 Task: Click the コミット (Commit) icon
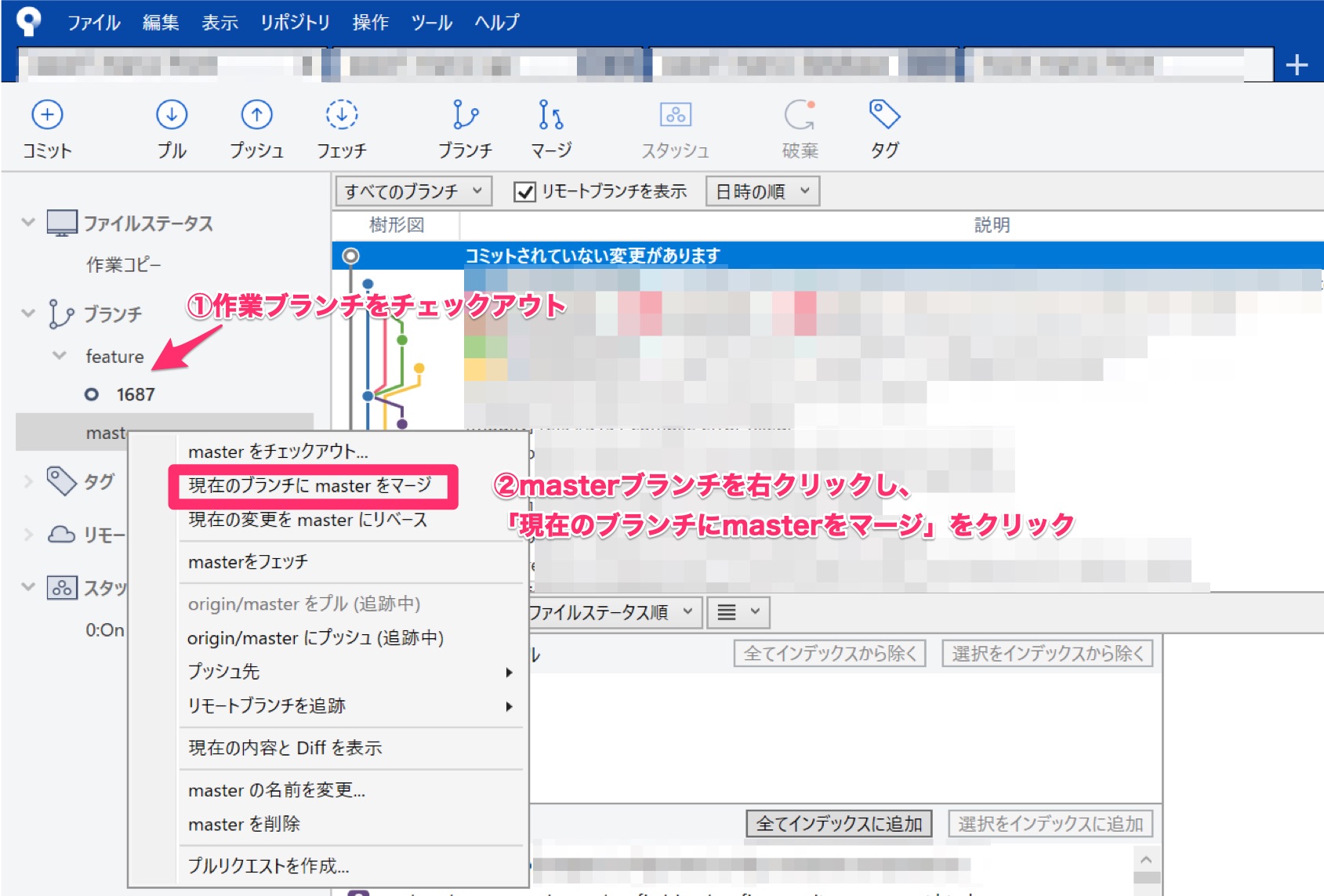47,125
